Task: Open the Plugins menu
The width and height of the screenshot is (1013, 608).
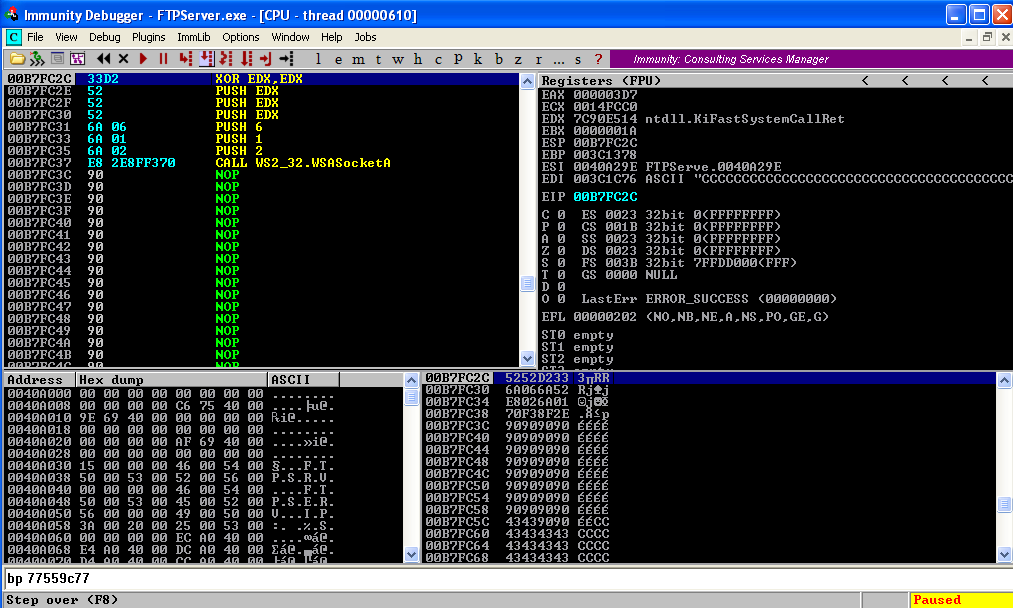Action: click(149, 37)
